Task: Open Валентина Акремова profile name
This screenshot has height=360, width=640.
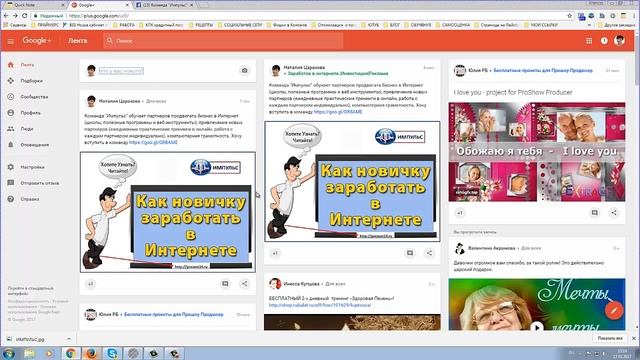Action: click(491, 248)
